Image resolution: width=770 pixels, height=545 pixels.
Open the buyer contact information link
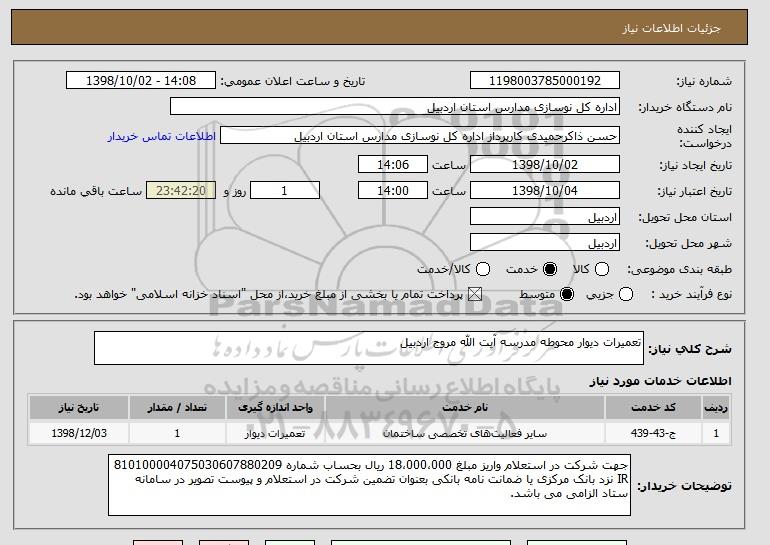162,136
